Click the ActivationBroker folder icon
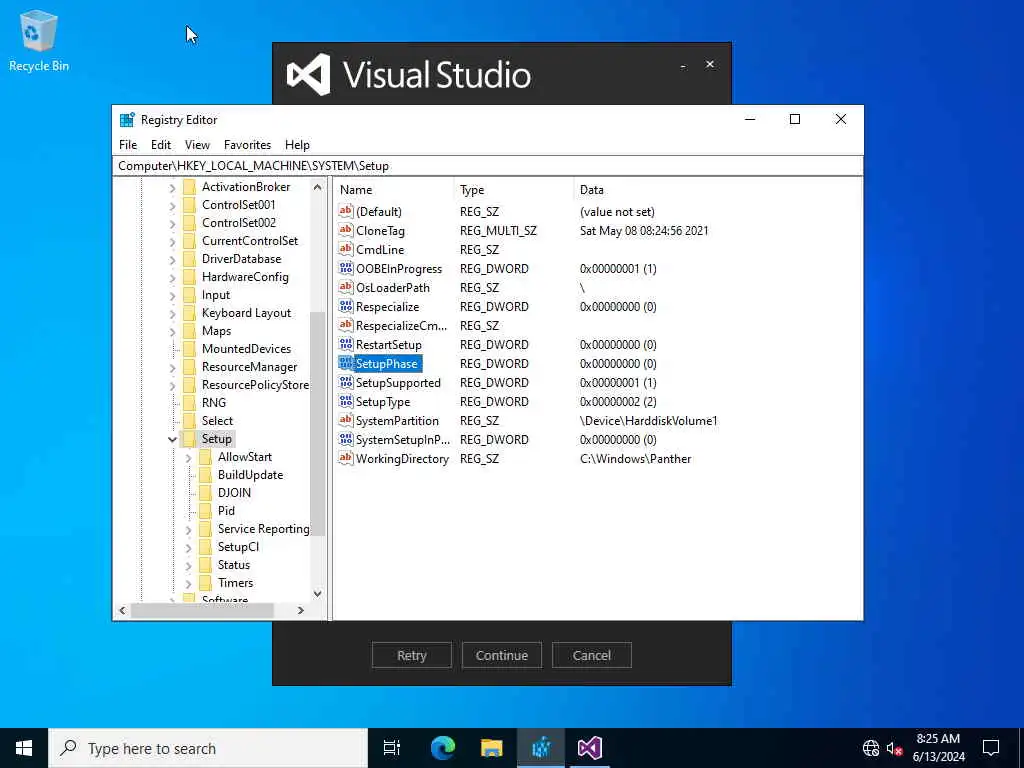This screenshot has height=768, width=1024. 189,187
